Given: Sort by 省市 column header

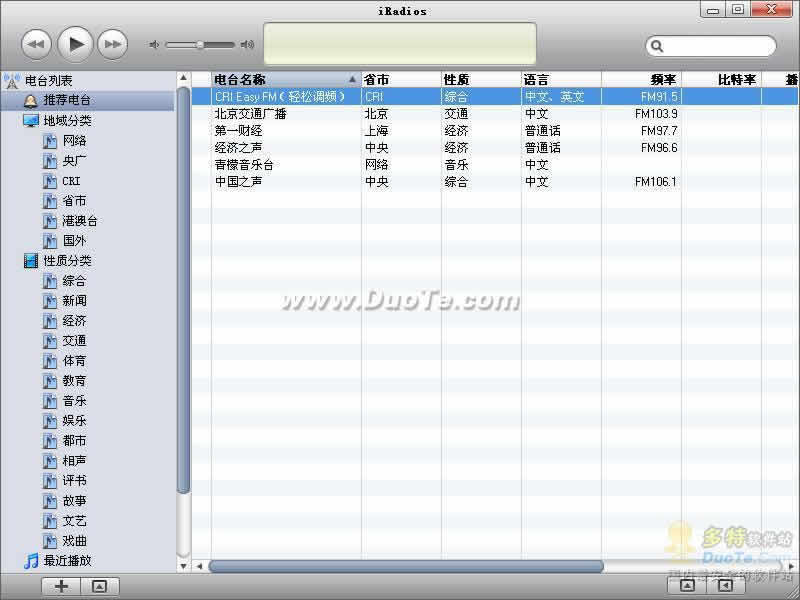Looking at the screenshot, I should 402,80.
